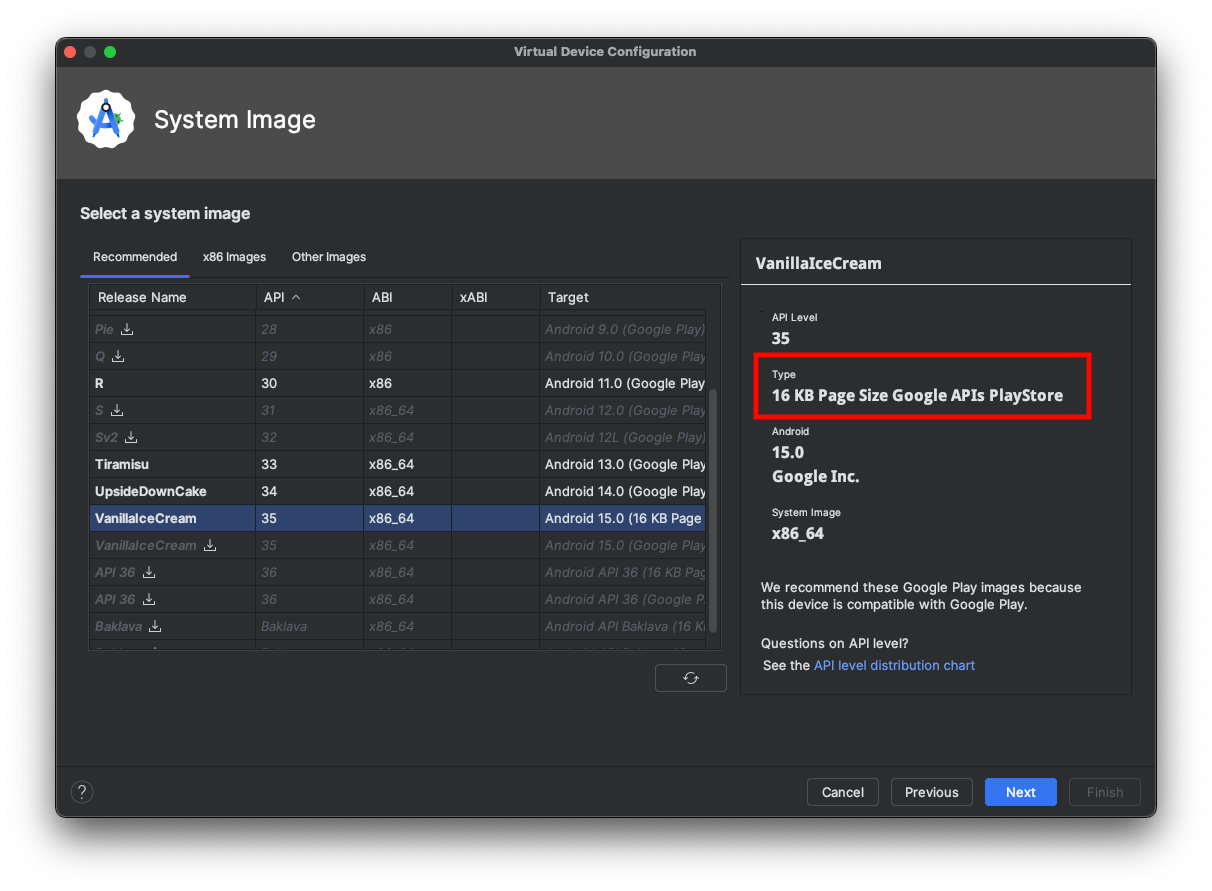Click the Android 12L target cell
Screen dimensions: 1212x891
[624, 437]
